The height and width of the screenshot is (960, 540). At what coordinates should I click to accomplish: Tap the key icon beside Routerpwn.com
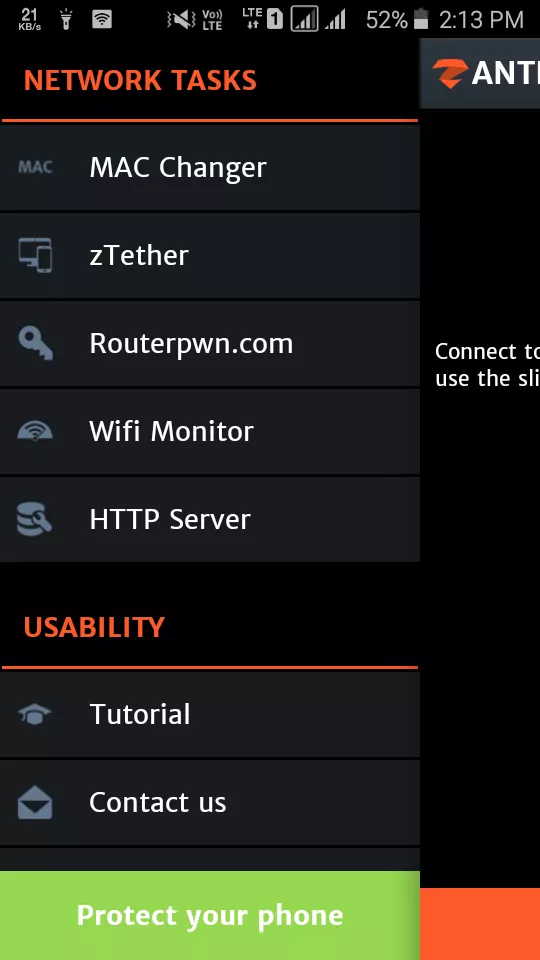point(35,343)
